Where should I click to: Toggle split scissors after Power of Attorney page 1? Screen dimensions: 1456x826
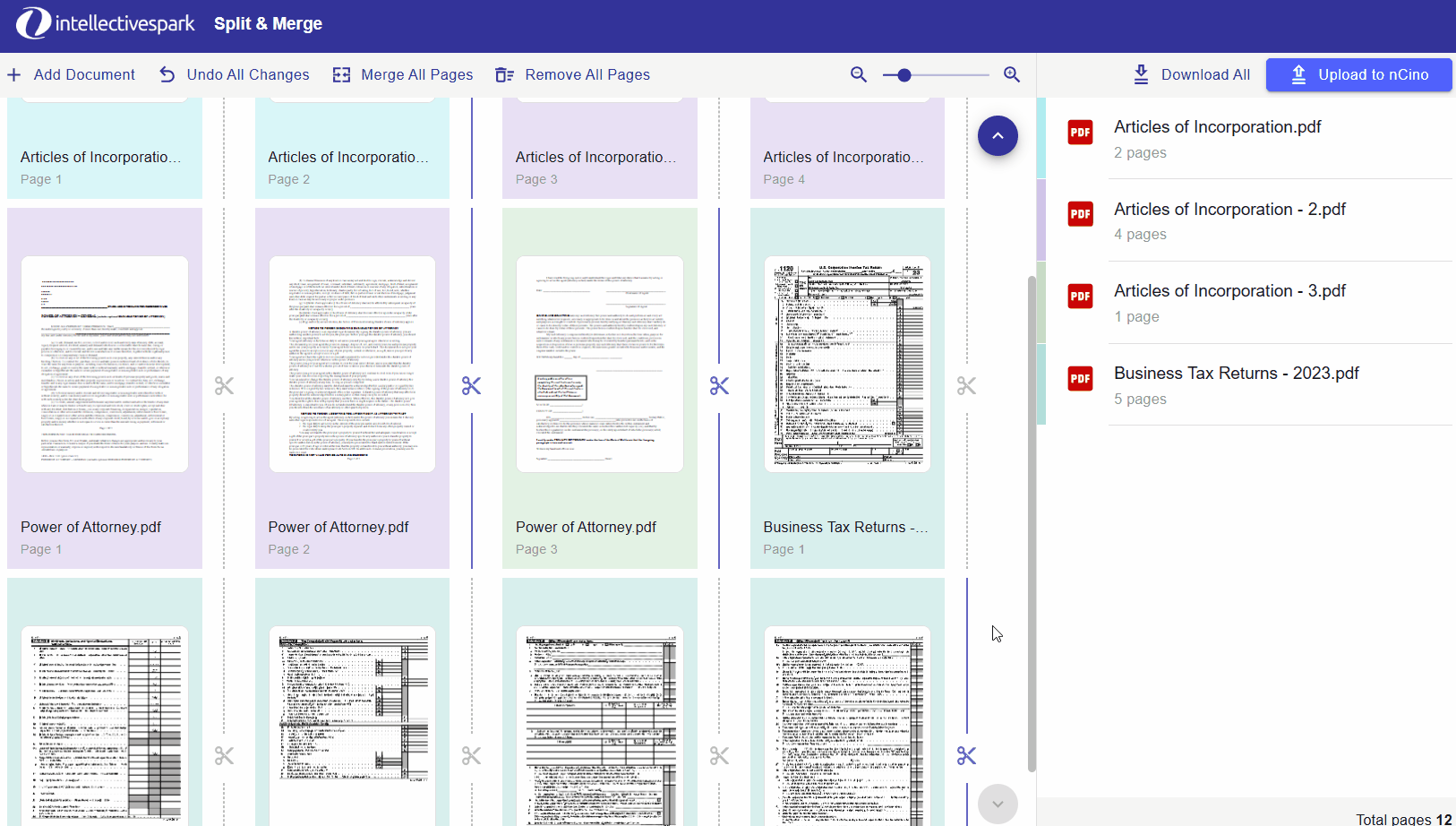coord(224,386)
